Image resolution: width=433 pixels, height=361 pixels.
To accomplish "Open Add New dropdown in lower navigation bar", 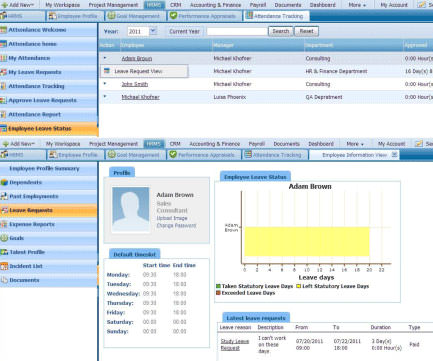I will tap(19, 144).
